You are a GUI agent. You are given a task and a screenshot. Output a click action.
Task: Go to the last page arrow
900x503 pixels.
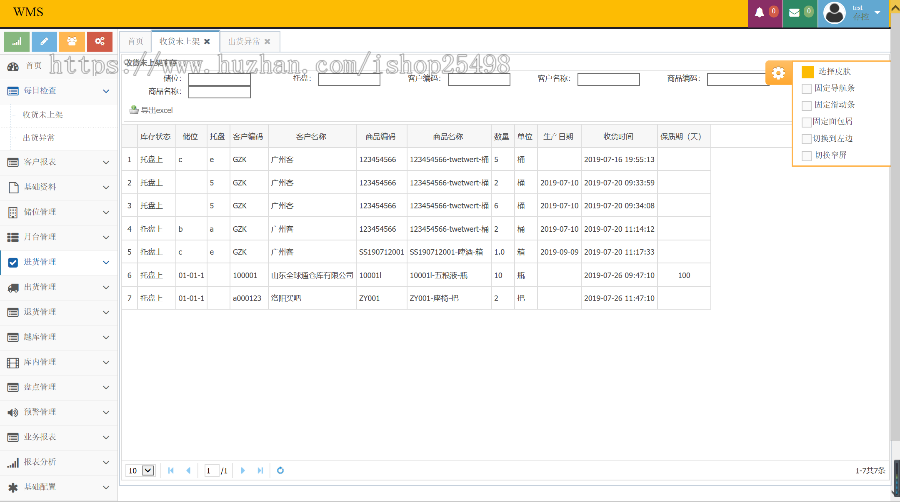pos(260,470)
